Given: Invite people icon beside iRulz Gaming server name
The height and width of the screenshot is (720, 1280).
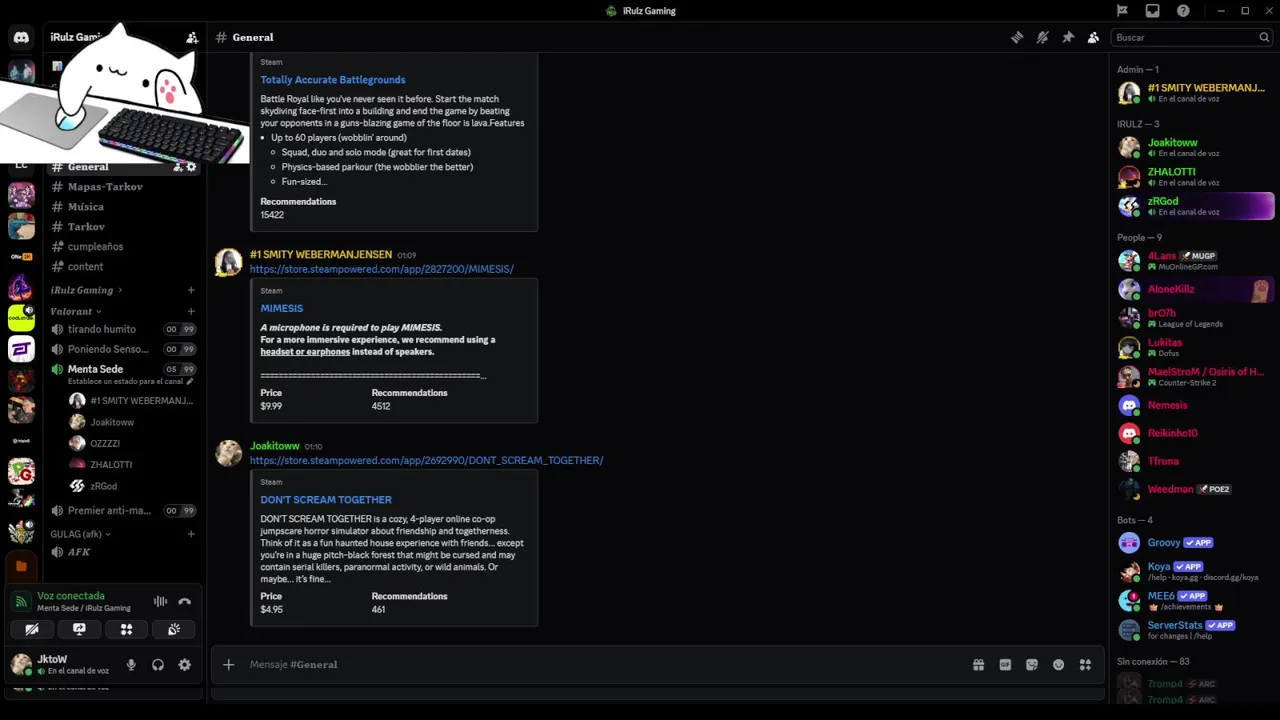Looking at the screenshot, I should pos(192,37).
